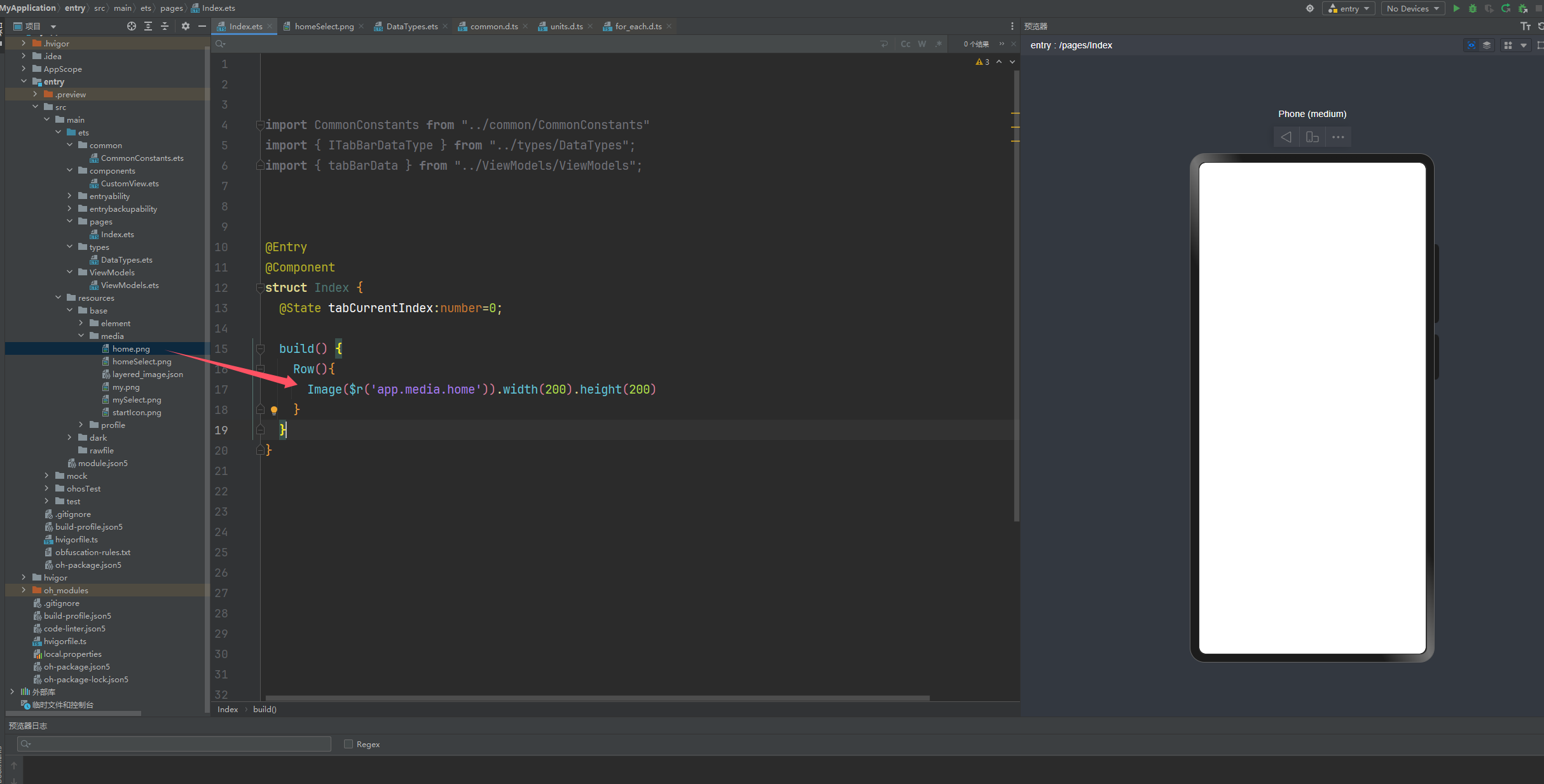Toggle regex .* option in editor search bar
The width and height of the screenshot is (1544, 784).
939,44
